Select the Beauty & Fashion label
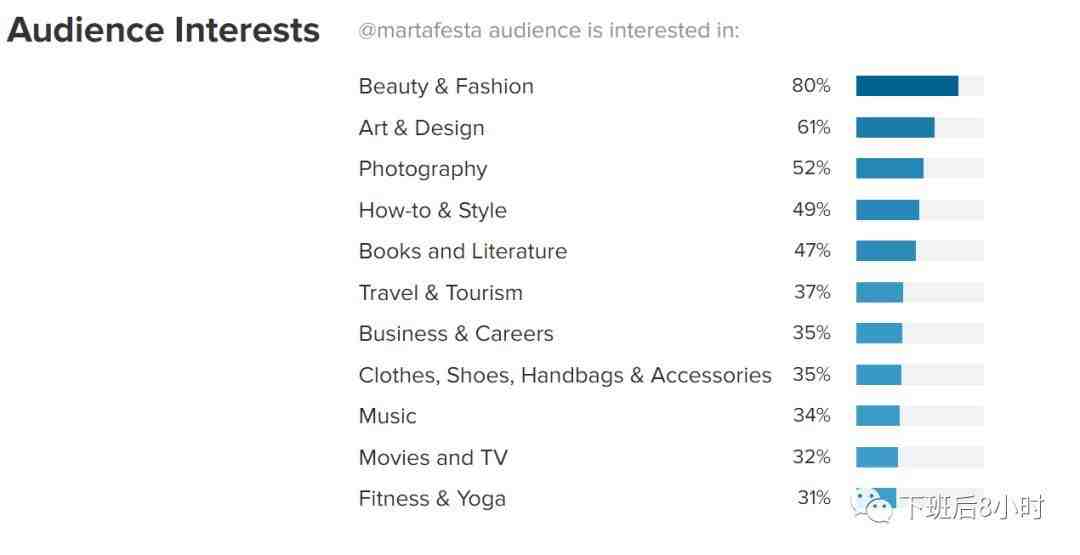Image resolution: width=1080 pixels, height=555 pixels. point(446,86)
